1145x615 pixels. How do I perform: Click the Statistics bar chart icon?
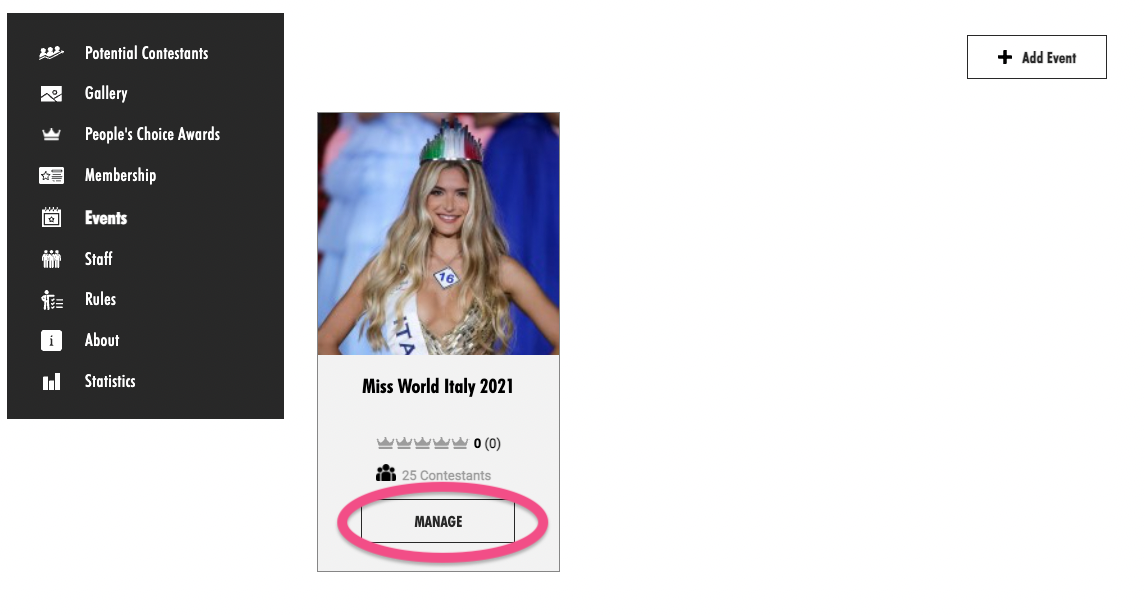tap(51, 381)
